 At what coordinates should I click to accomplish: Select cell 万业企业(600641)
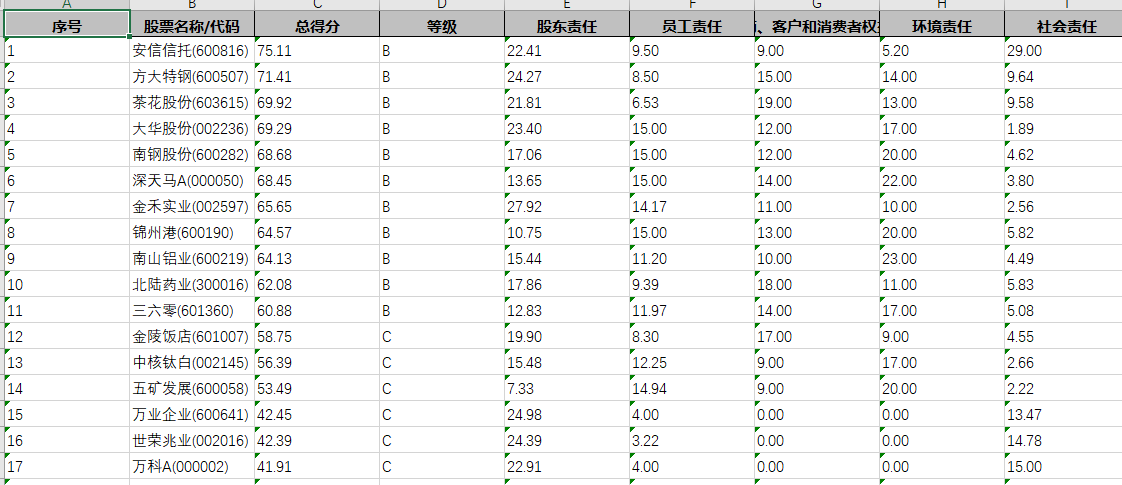[x=192, y=414]
